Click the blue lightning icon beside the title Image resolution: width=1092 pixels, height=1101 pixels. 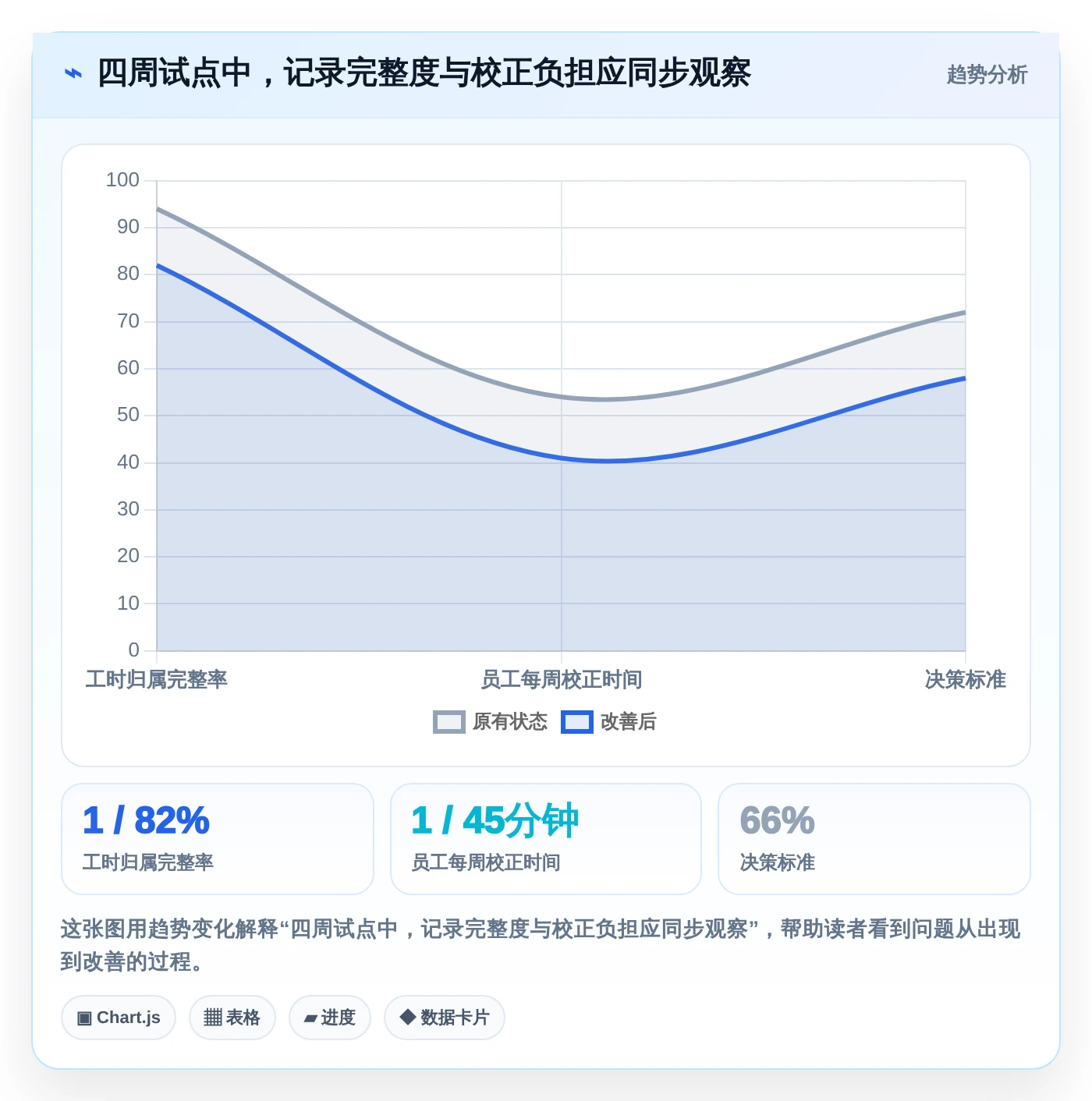[73, 73]
